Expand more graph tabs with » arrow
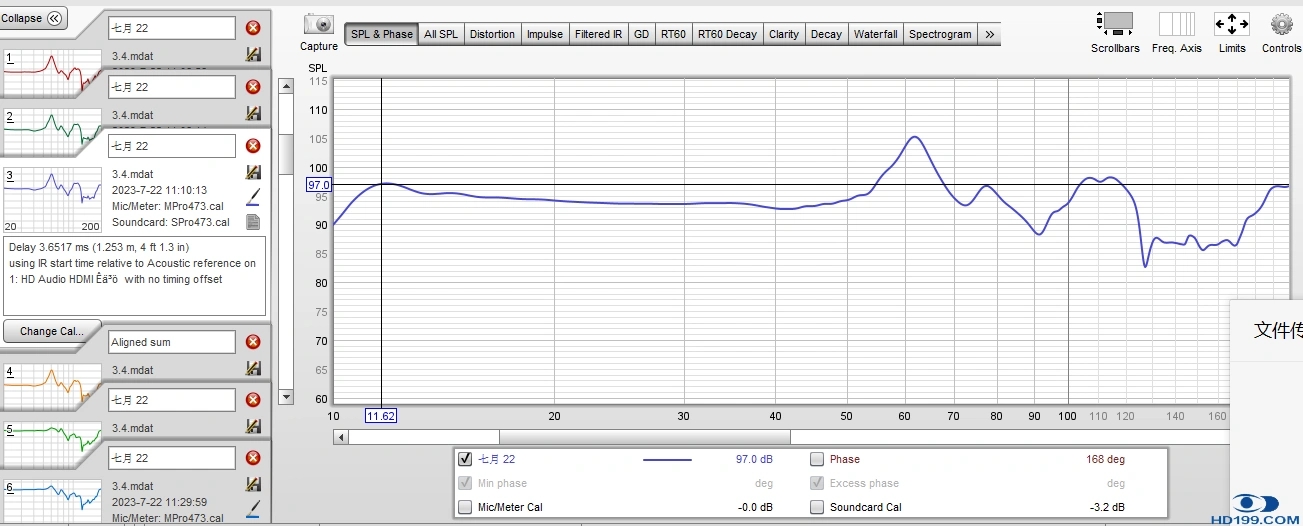The image size is (1303, 526). click(989, 34)
